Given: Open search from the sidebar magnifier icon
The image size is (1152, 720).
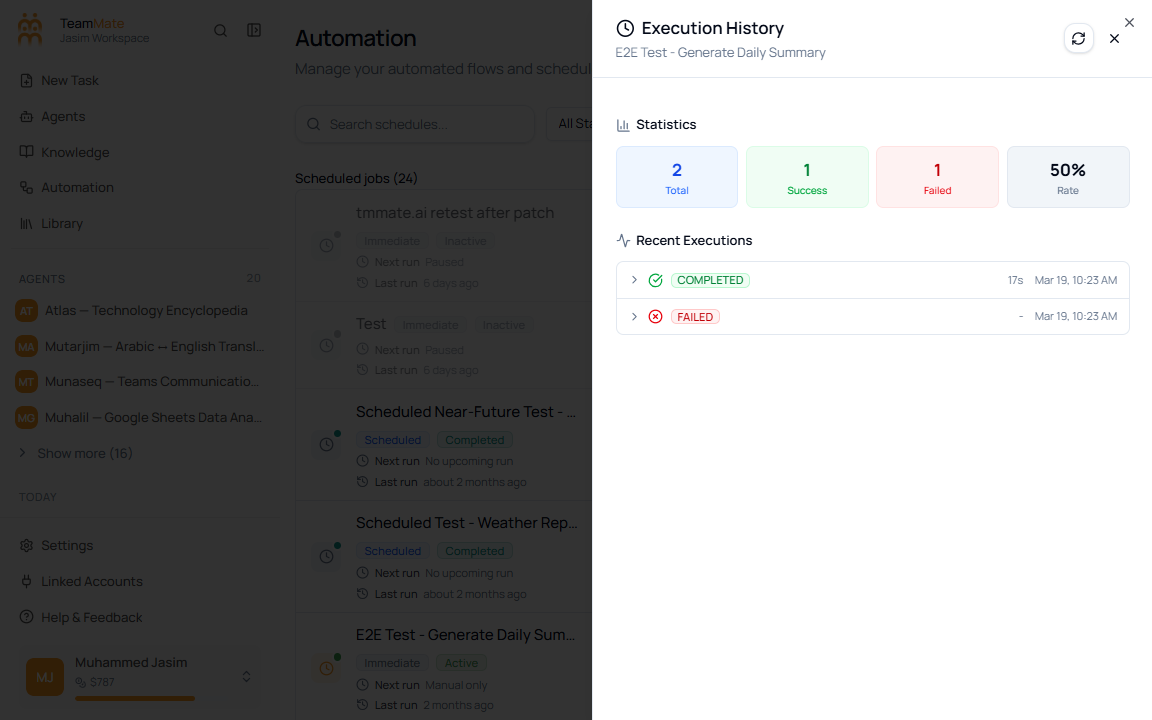Looking at the screenshot, I should point(220,30).
